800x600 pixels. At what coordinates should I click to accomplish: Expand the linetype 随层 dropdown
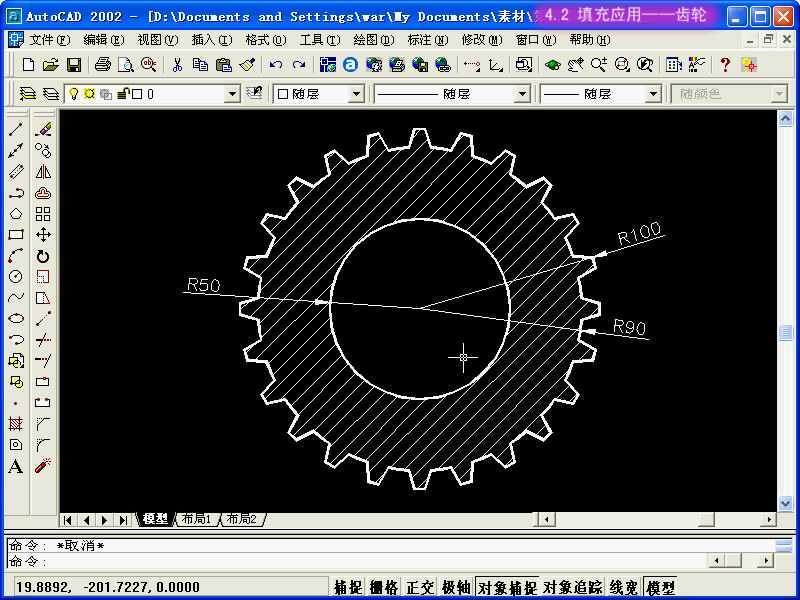coord(522,94)
